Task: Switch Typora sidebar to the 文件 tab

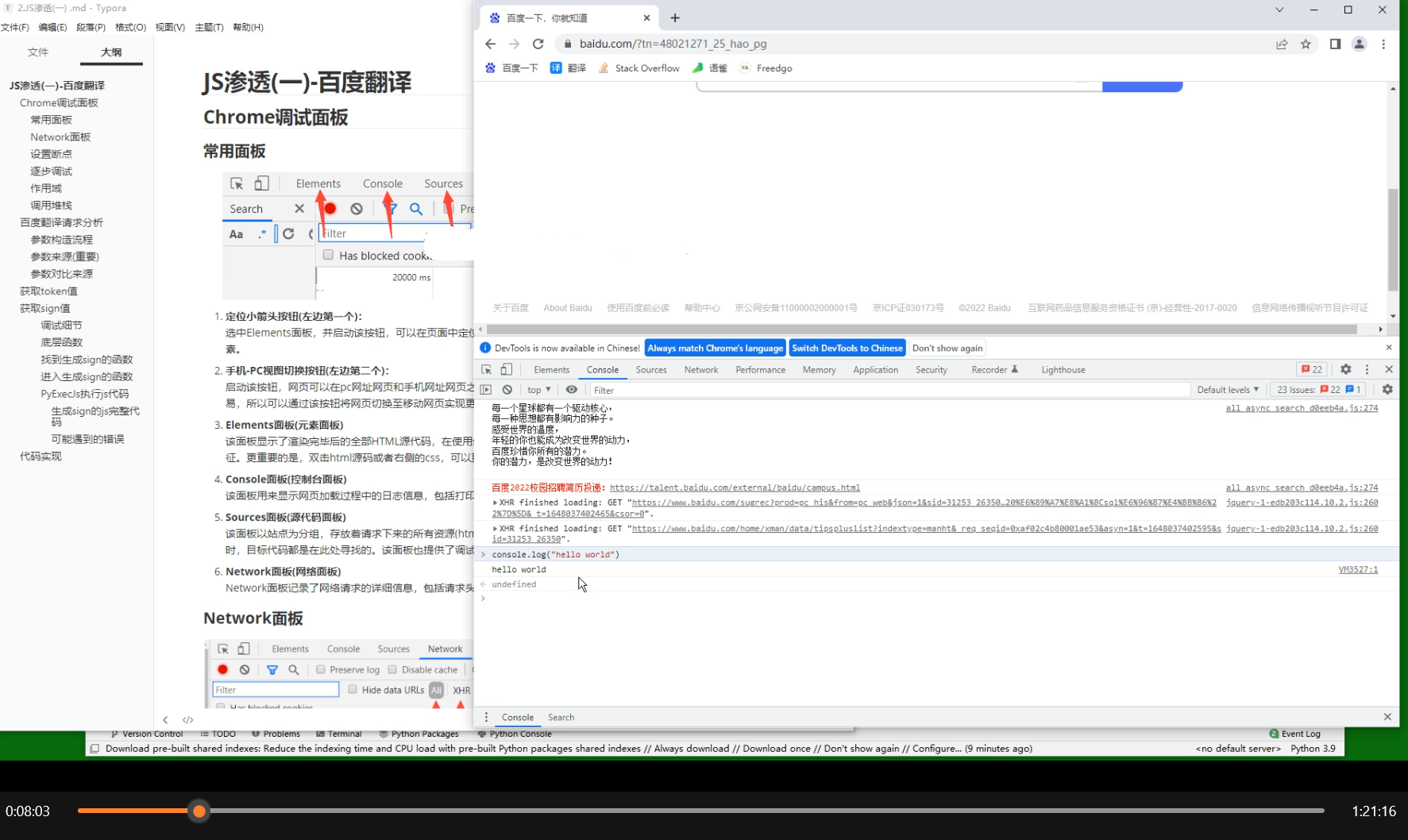Action: pyautogui.click(x=38, y=52)
